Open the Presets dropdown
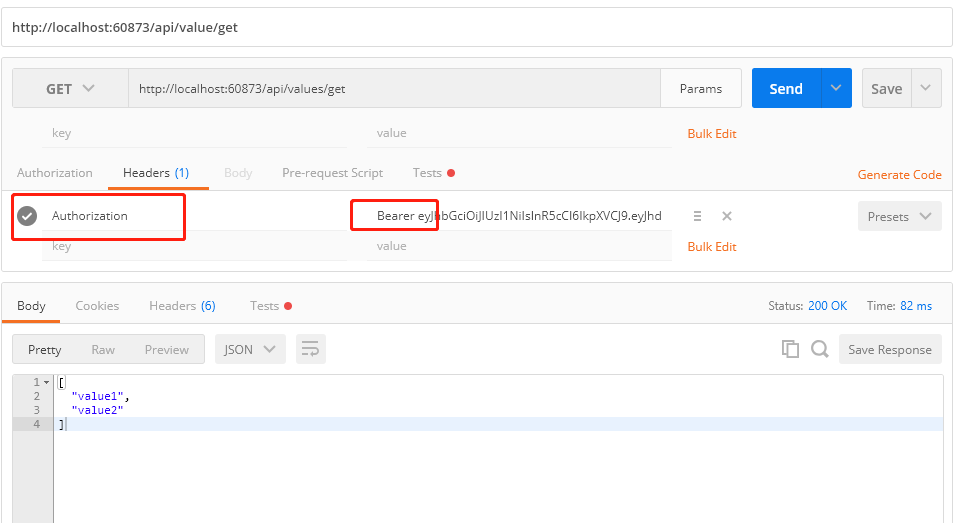 (x=899, y=216)
